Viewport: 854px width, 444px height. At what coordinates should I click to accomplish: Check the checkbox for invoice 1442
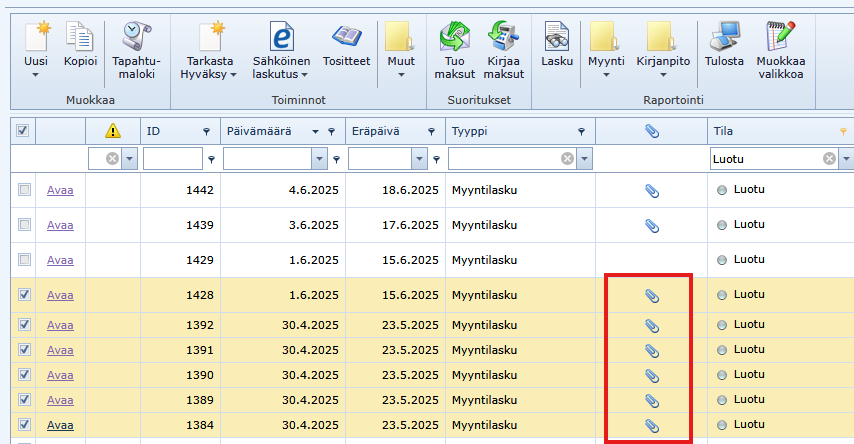[x=24, y=190]
